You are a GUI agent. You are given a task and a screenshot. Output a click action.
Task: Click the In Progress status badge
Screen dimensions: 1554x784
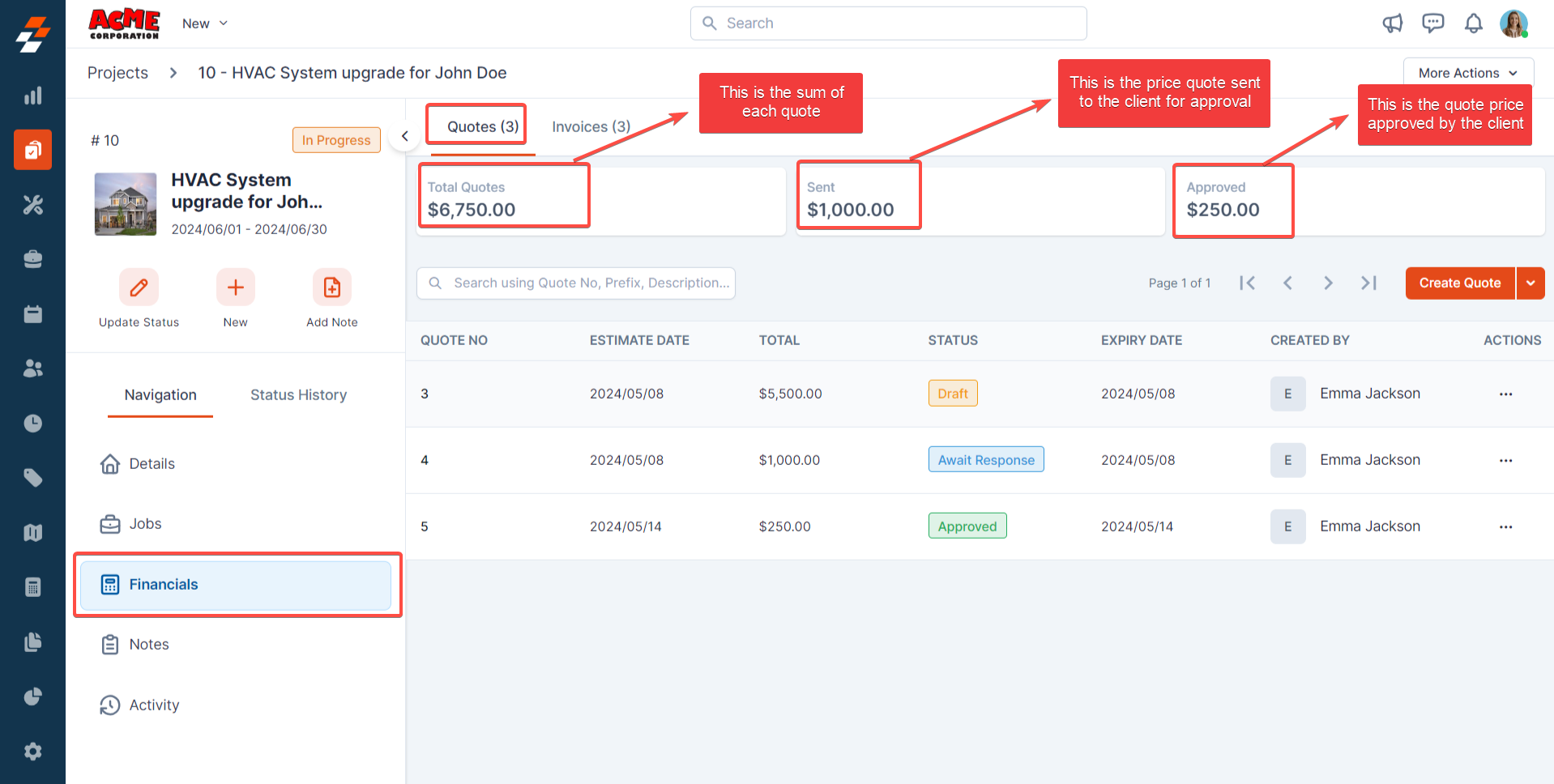[336, 140]
